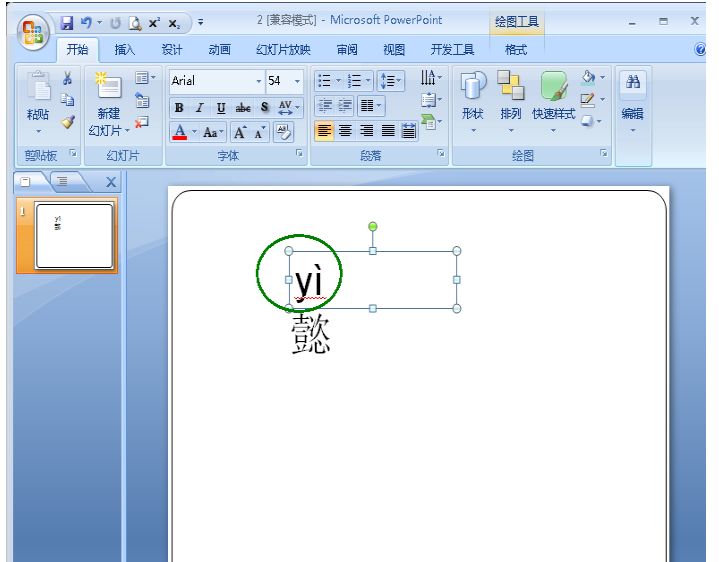Decrease font size with small A

[x=260, y=132]
